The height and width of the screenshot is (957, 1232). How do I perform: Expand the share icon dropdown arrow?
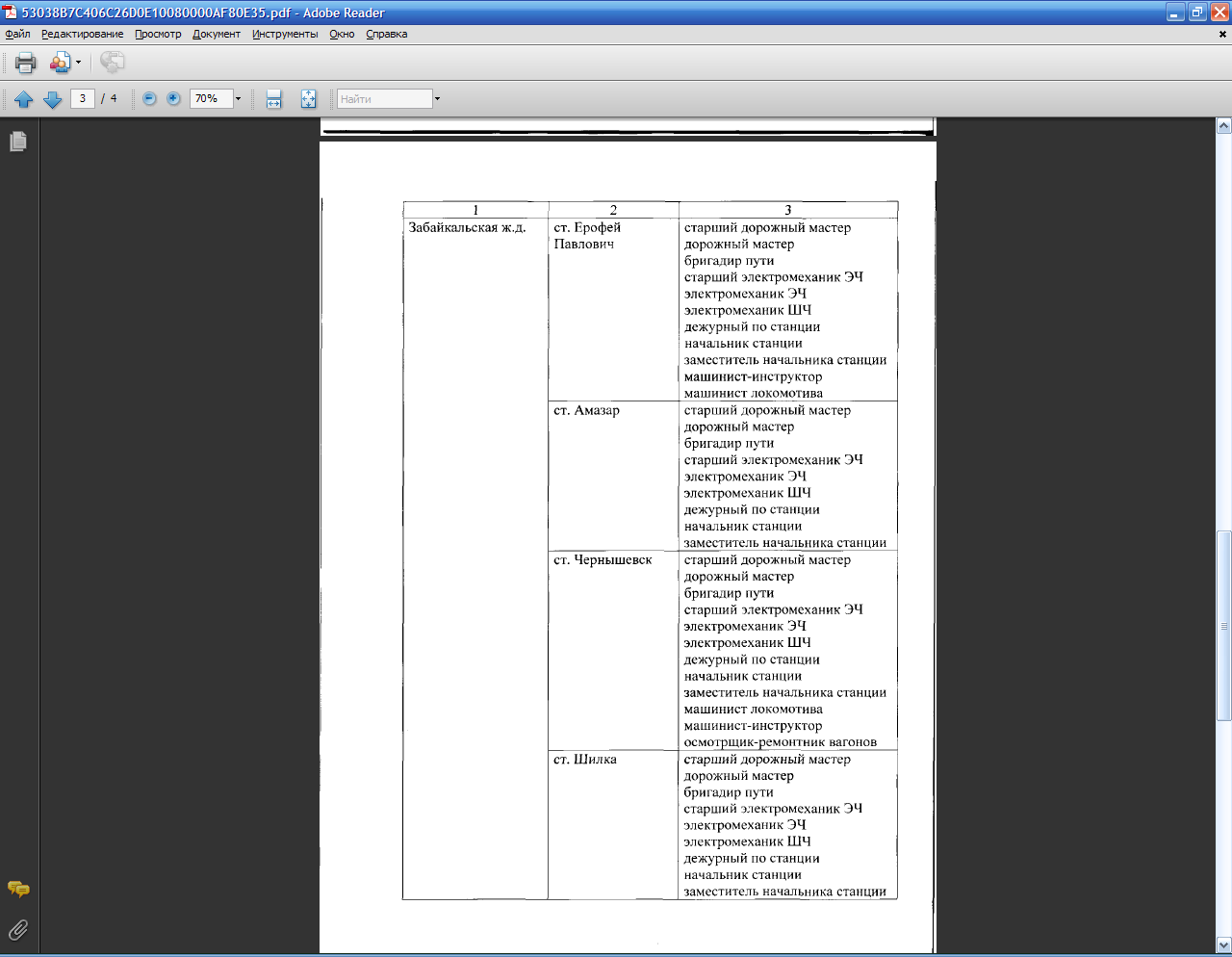point(78,64)
